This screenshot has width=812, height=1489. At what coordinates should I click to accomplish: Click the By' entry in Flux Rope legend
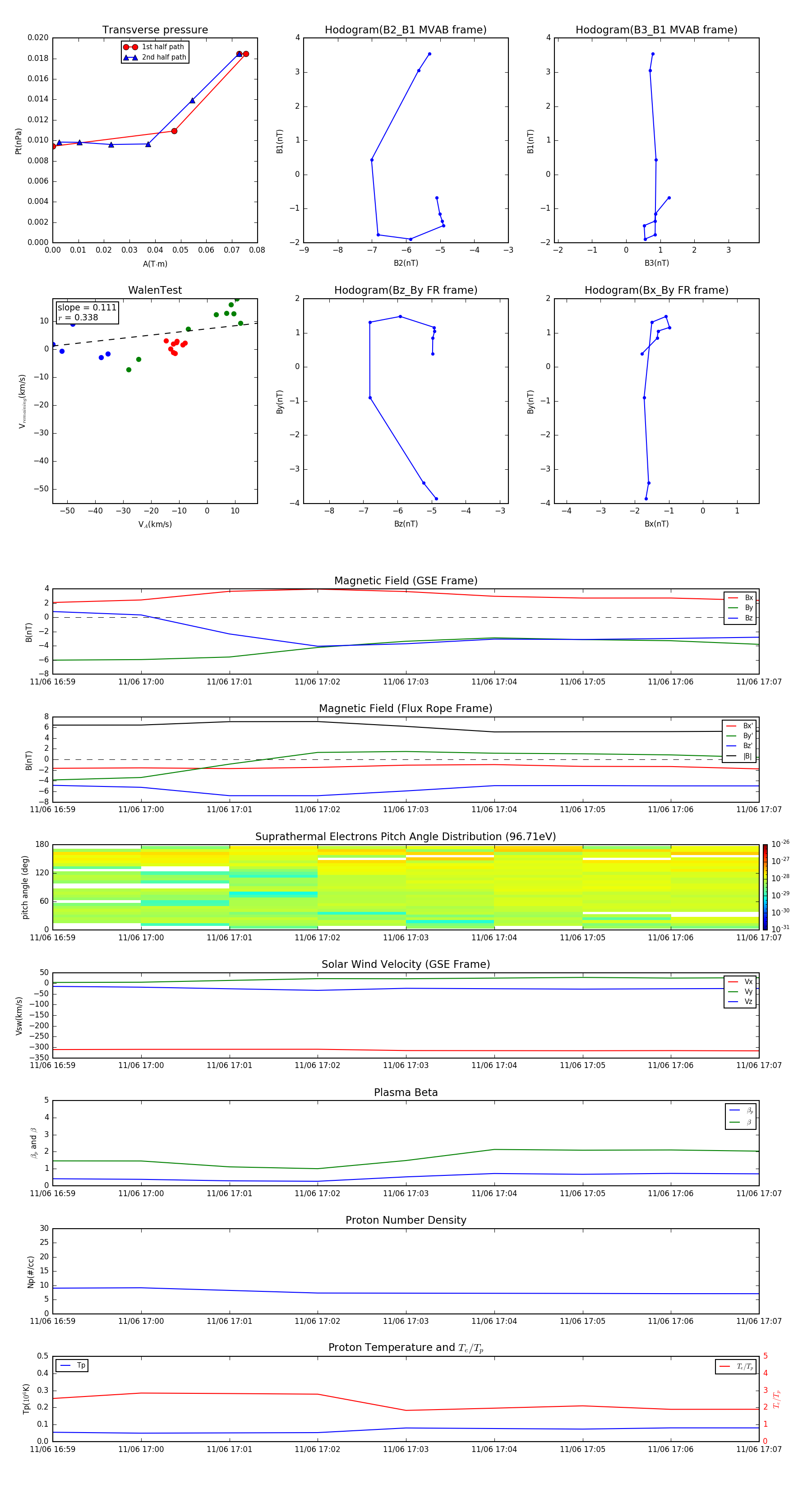coord(739,736)
